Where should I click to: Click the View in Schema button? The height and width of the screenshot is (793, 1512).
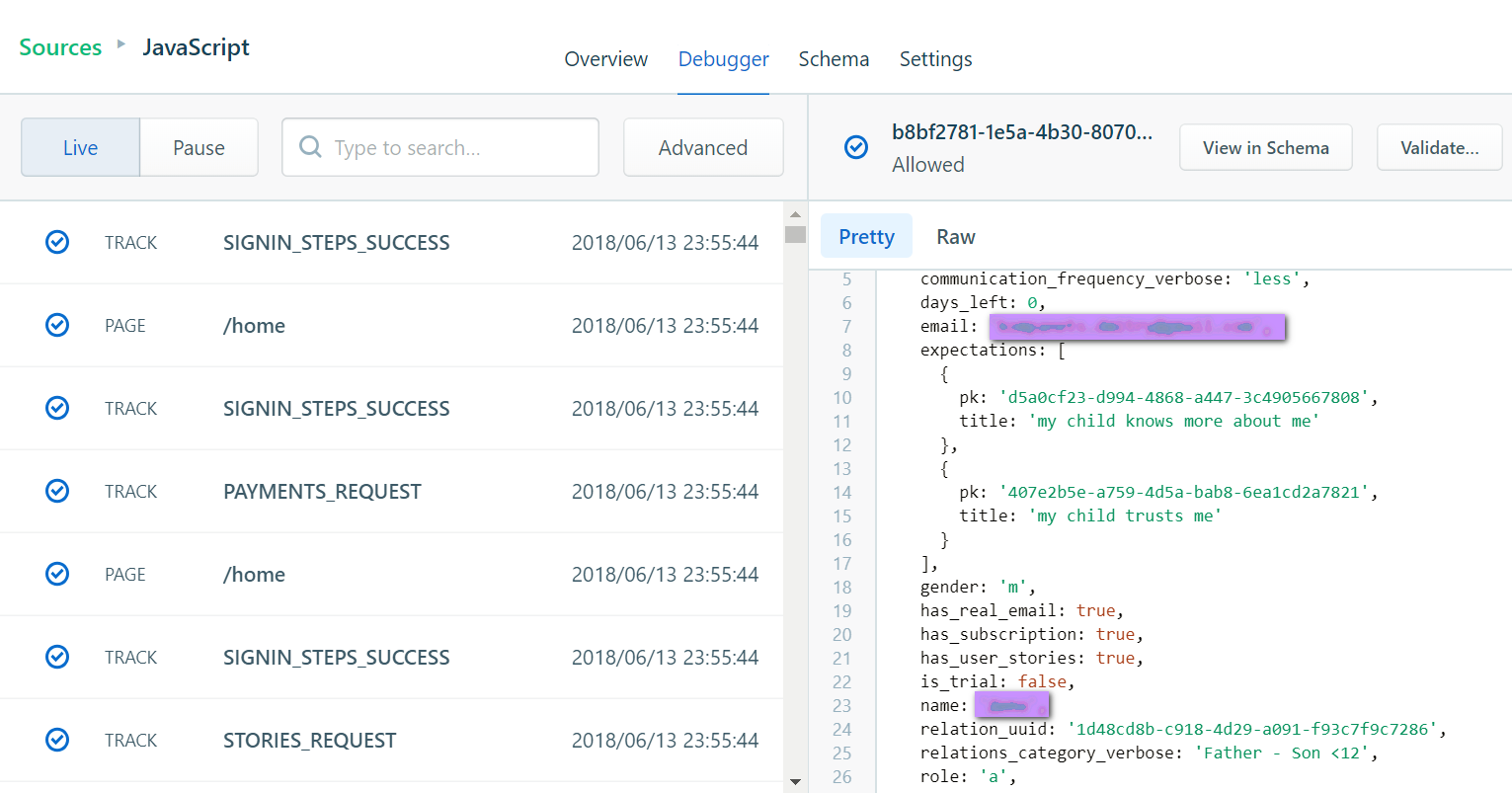pyautogui.click(x=1265, y=147)
